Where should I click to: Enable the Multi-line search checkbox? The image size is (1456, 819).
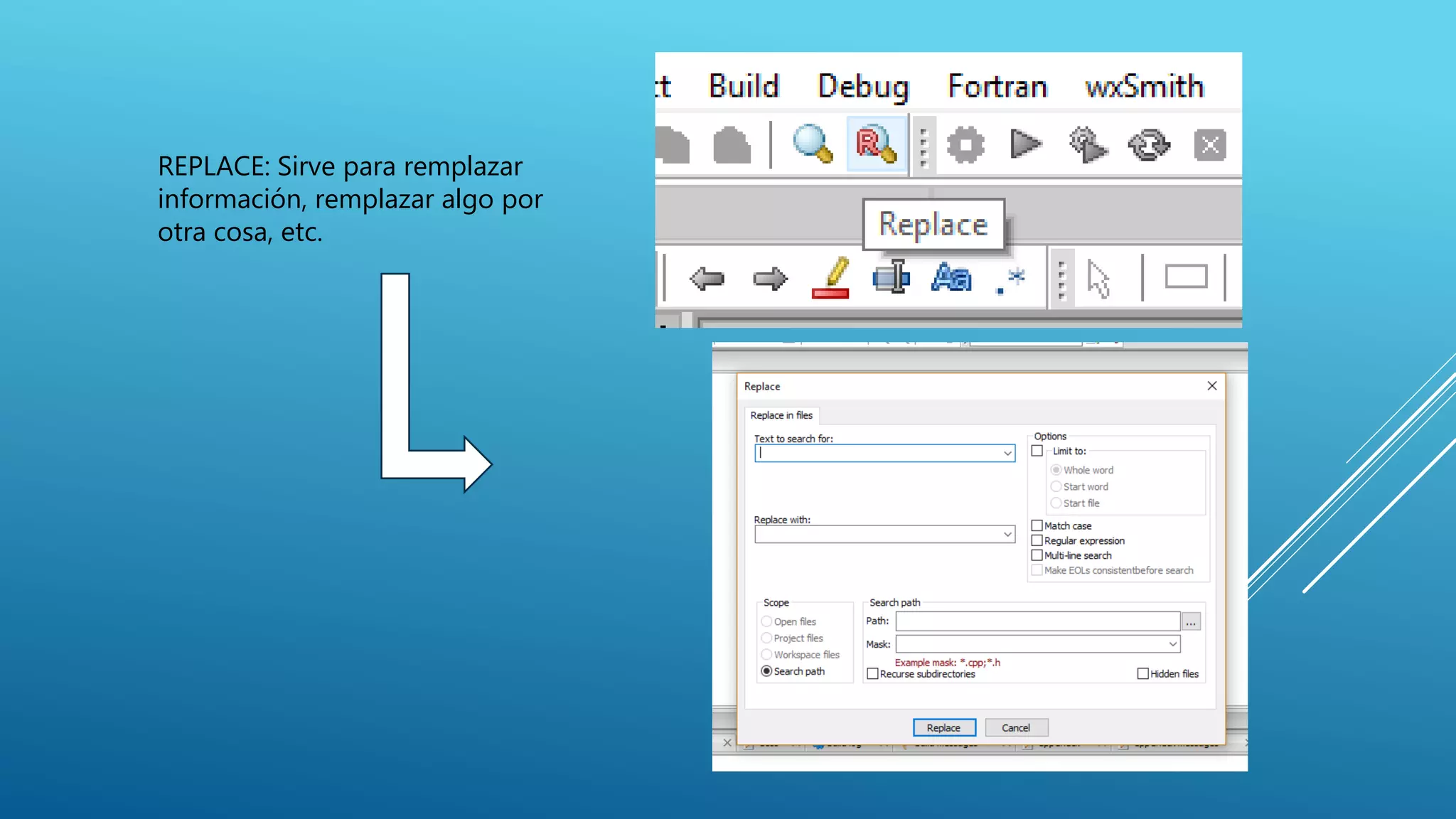point(1037,555)
